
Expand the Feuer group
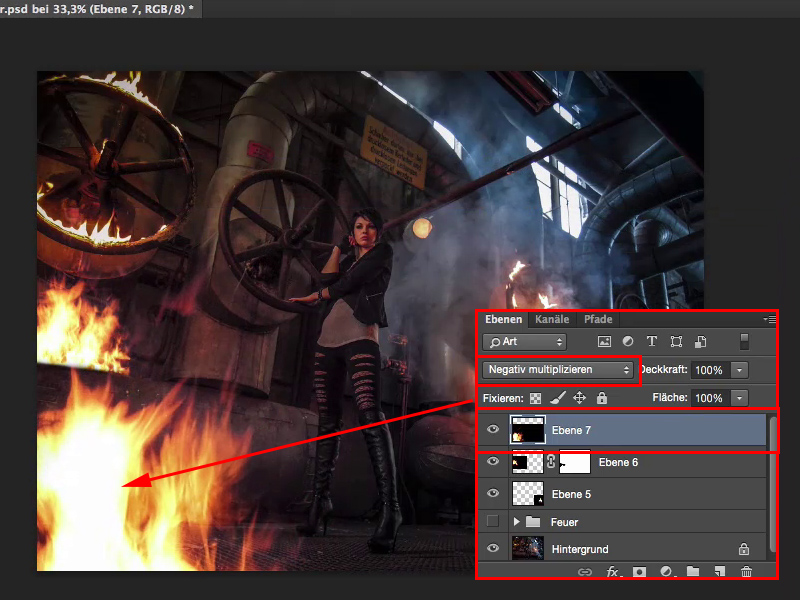(x=516, y=521)
